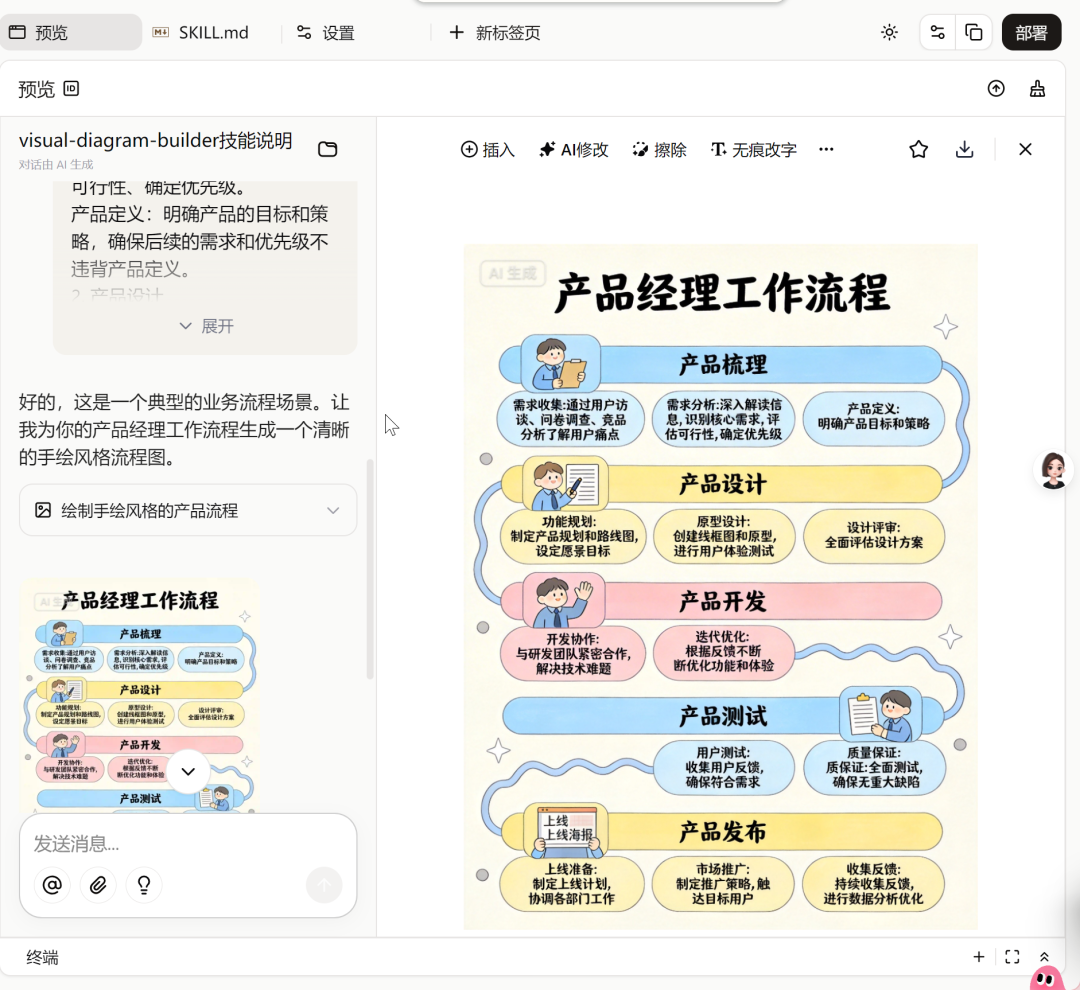
Task: Open a 新标签页 new tab
Action: (x=495, y=32)
